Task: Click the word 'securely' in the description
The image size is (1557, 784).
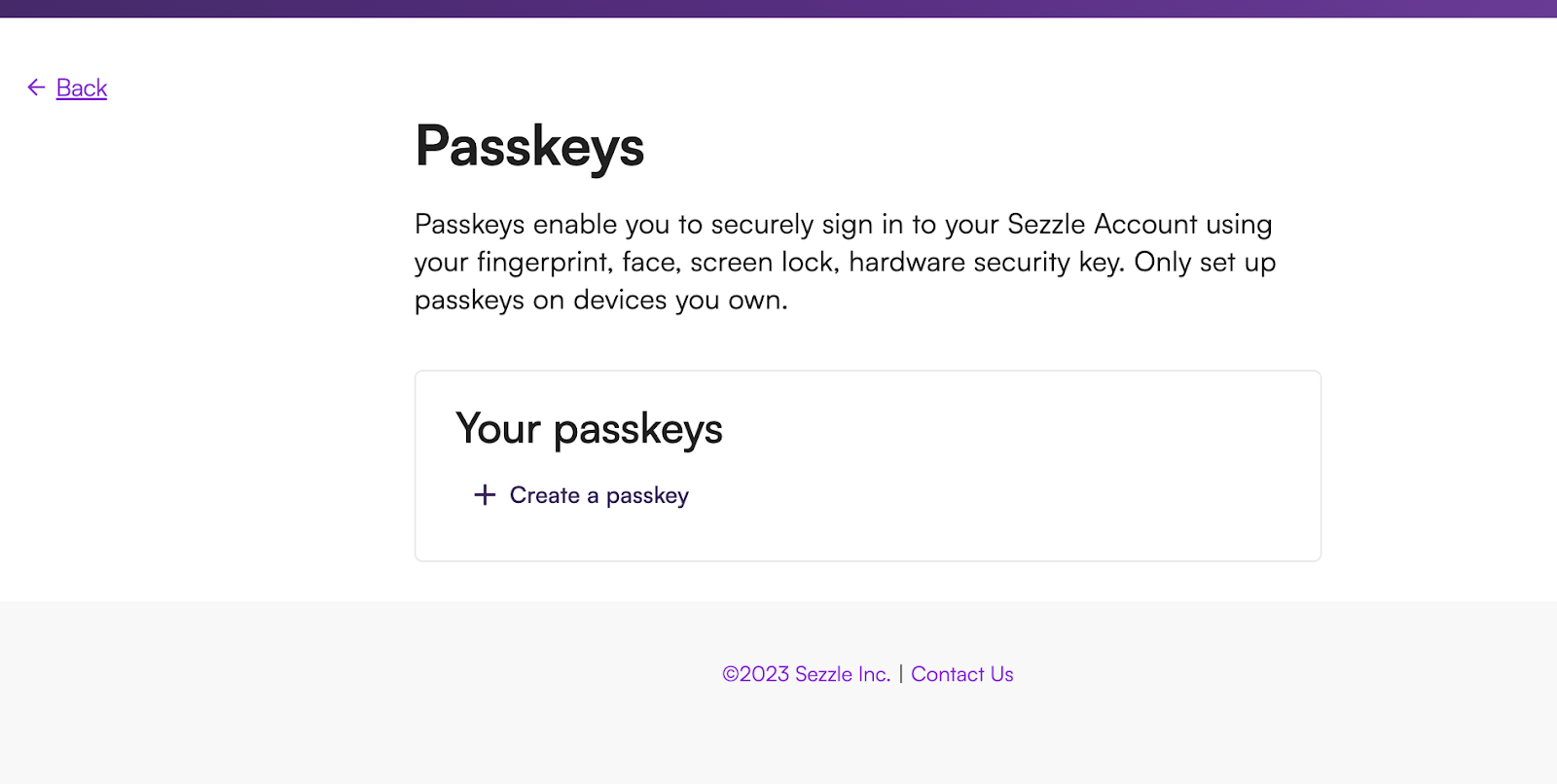Action: click(x=762, y=225)
